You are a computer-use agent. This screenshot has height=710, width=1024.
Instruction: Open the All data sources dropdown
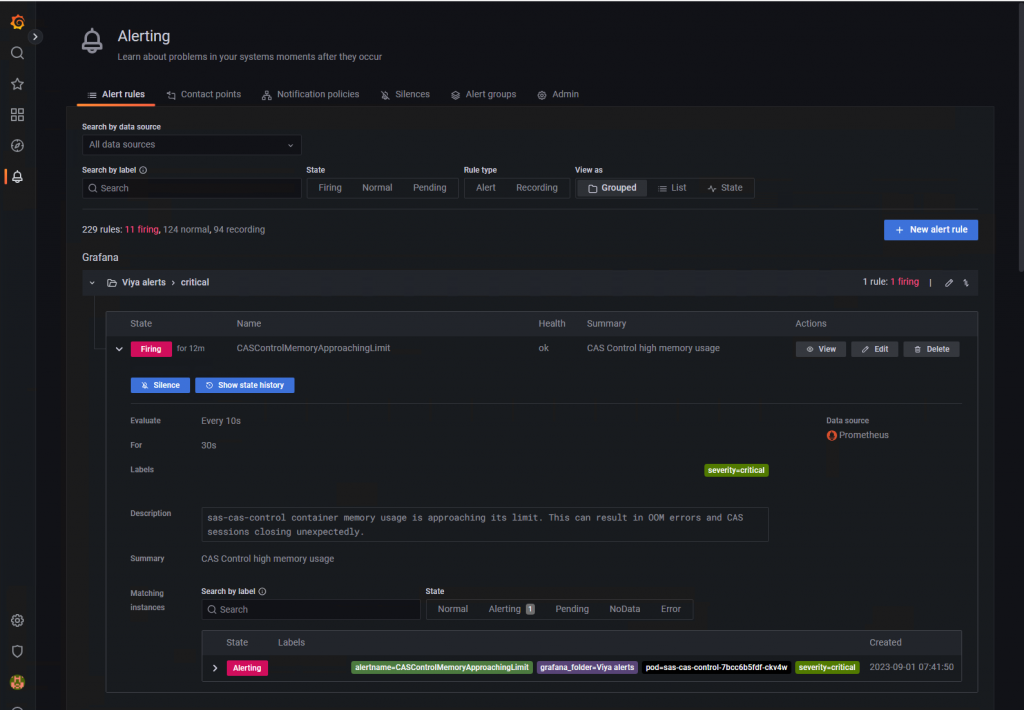[190, 145]
